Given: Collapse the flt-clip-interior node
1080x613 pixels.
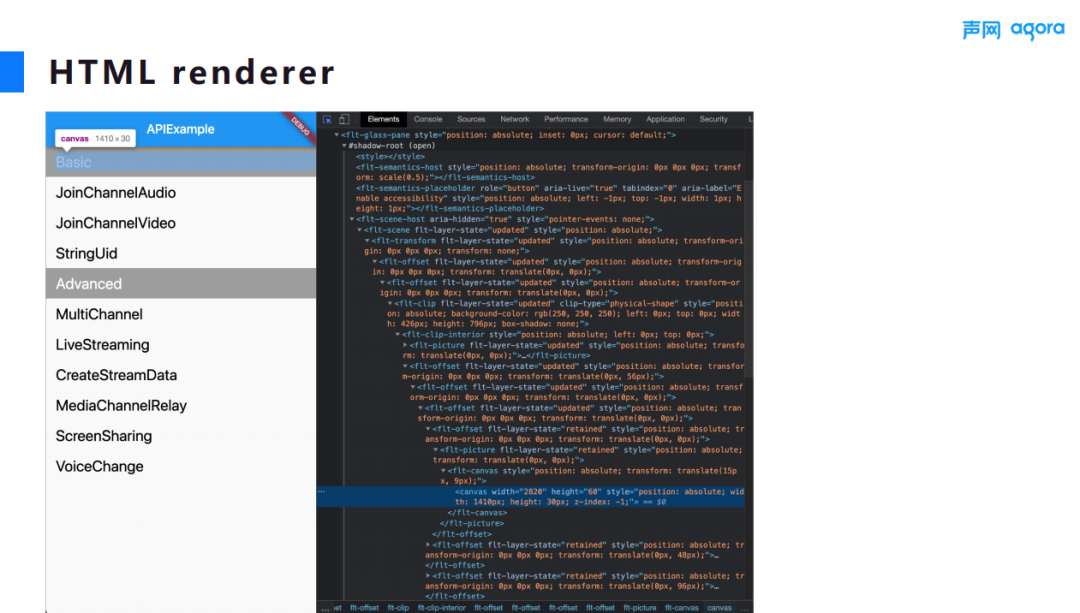Looking at the screenshot, I should click(x=397, y=335).
